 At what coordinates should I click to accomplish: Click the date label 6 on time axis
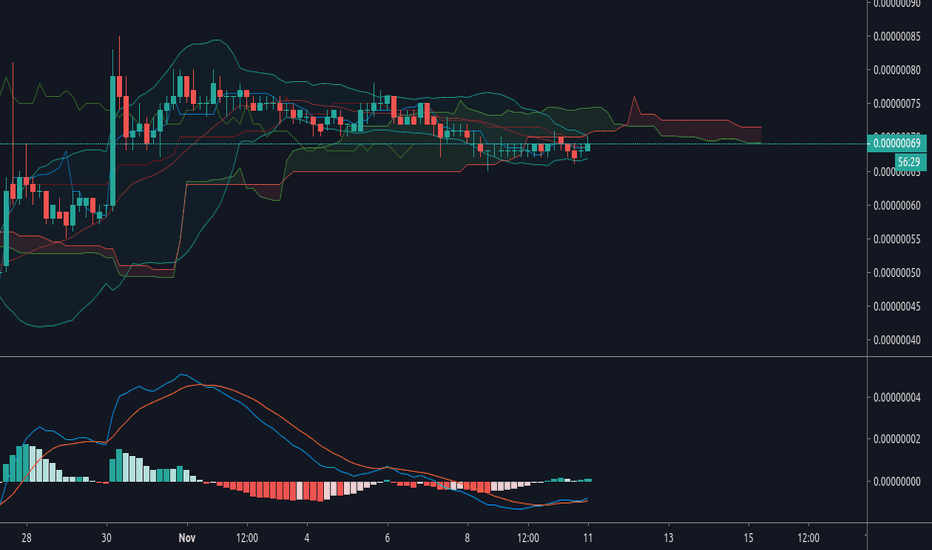(x=388, y=538)
